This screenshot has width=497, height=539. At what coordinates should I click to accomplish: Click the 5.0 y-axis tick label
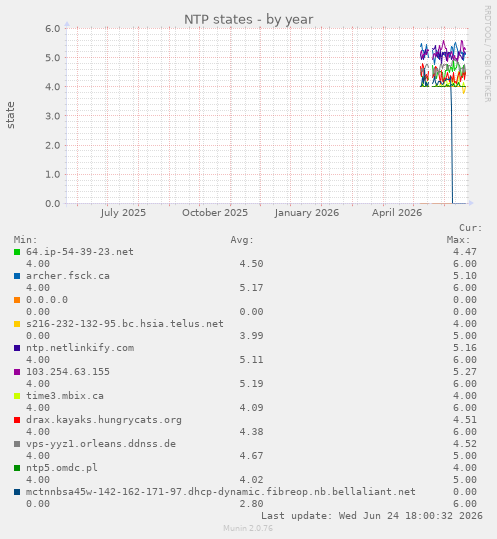point(53,58)
